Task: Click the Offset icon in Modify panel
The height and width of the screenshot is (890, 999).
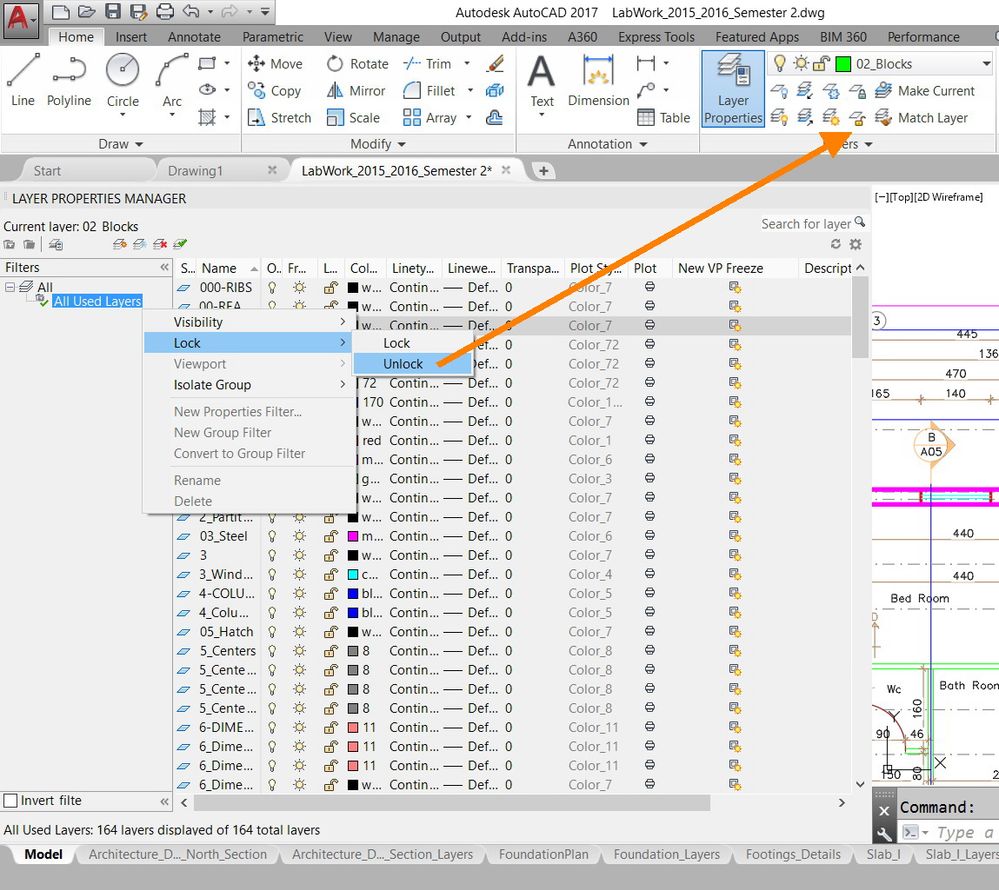Action: [x=494, y=118]
